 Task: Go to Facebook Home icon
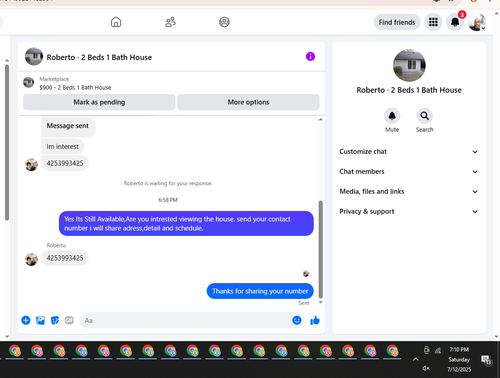pos(116,22)
